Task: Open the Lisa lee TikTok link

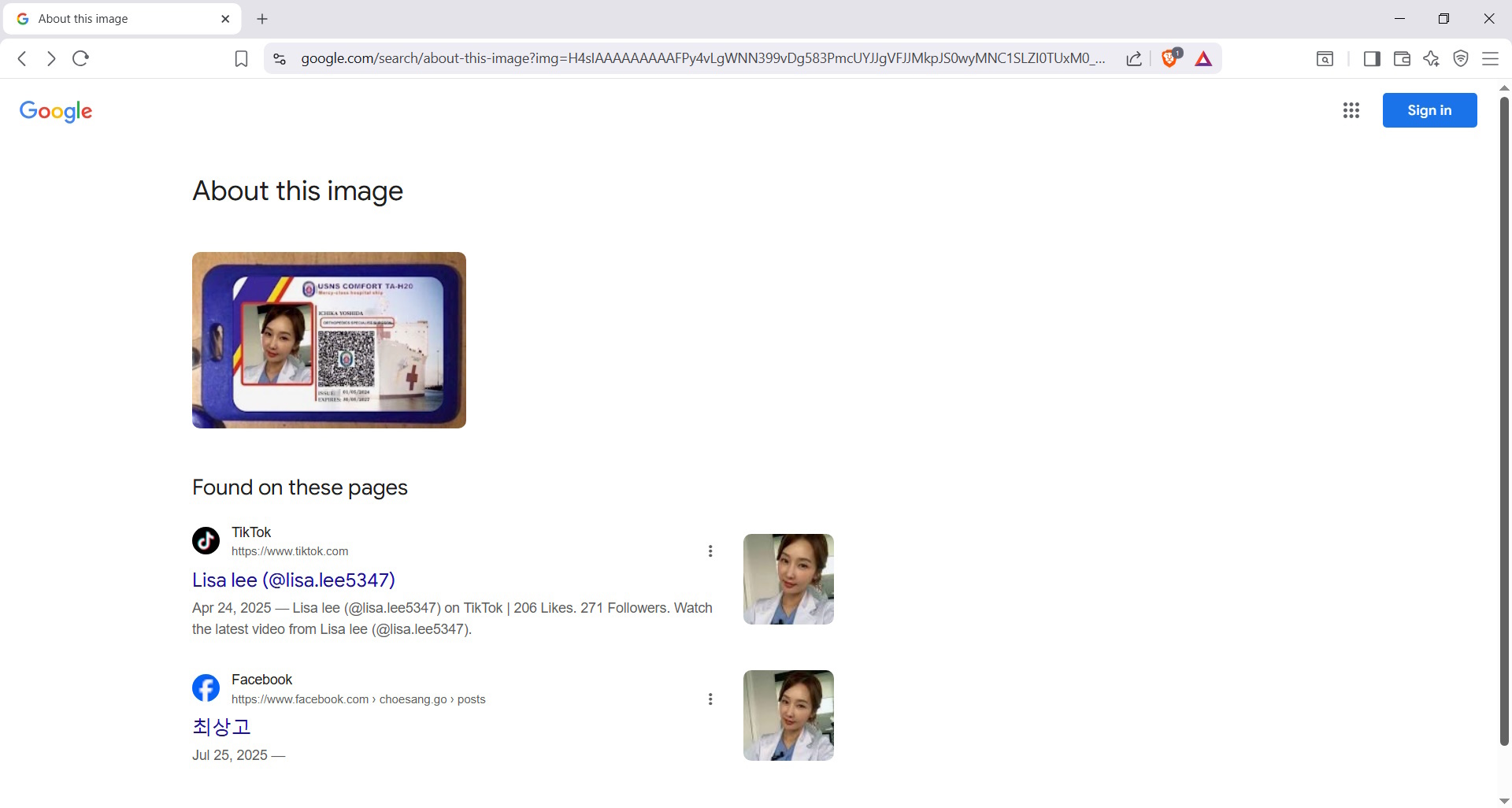Action: tap(294, 580)
